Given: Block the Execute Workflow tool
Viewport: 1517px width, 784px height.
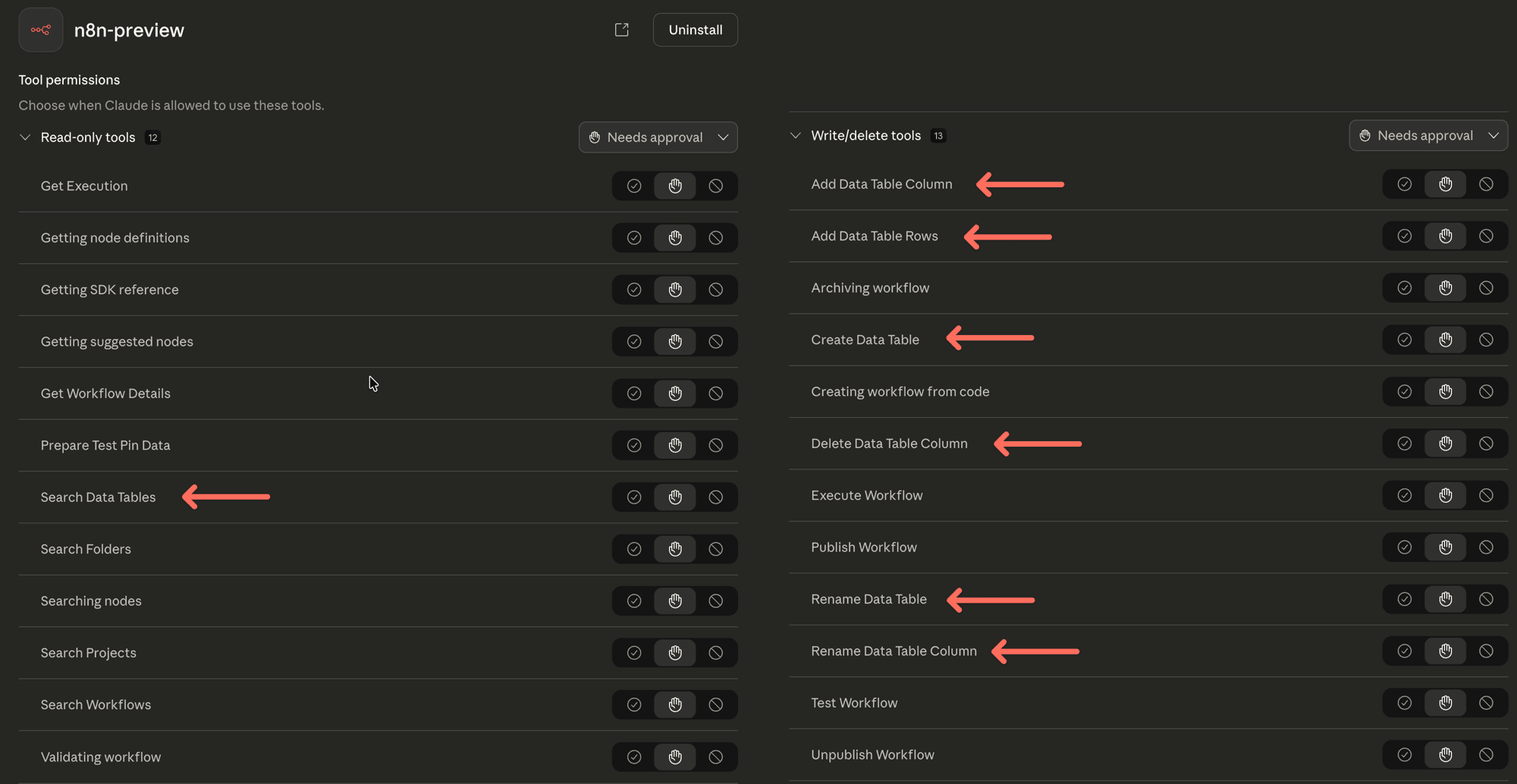Looking at the screenshot, I should click(1486, 496).
